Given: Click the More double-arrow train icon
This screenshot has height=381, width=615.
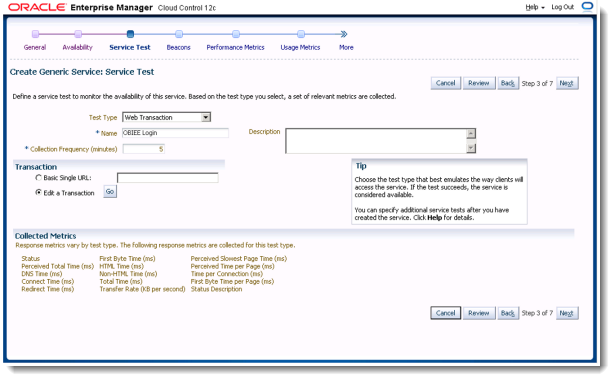Looking at the screenshot, I should [x=344, y=34].
